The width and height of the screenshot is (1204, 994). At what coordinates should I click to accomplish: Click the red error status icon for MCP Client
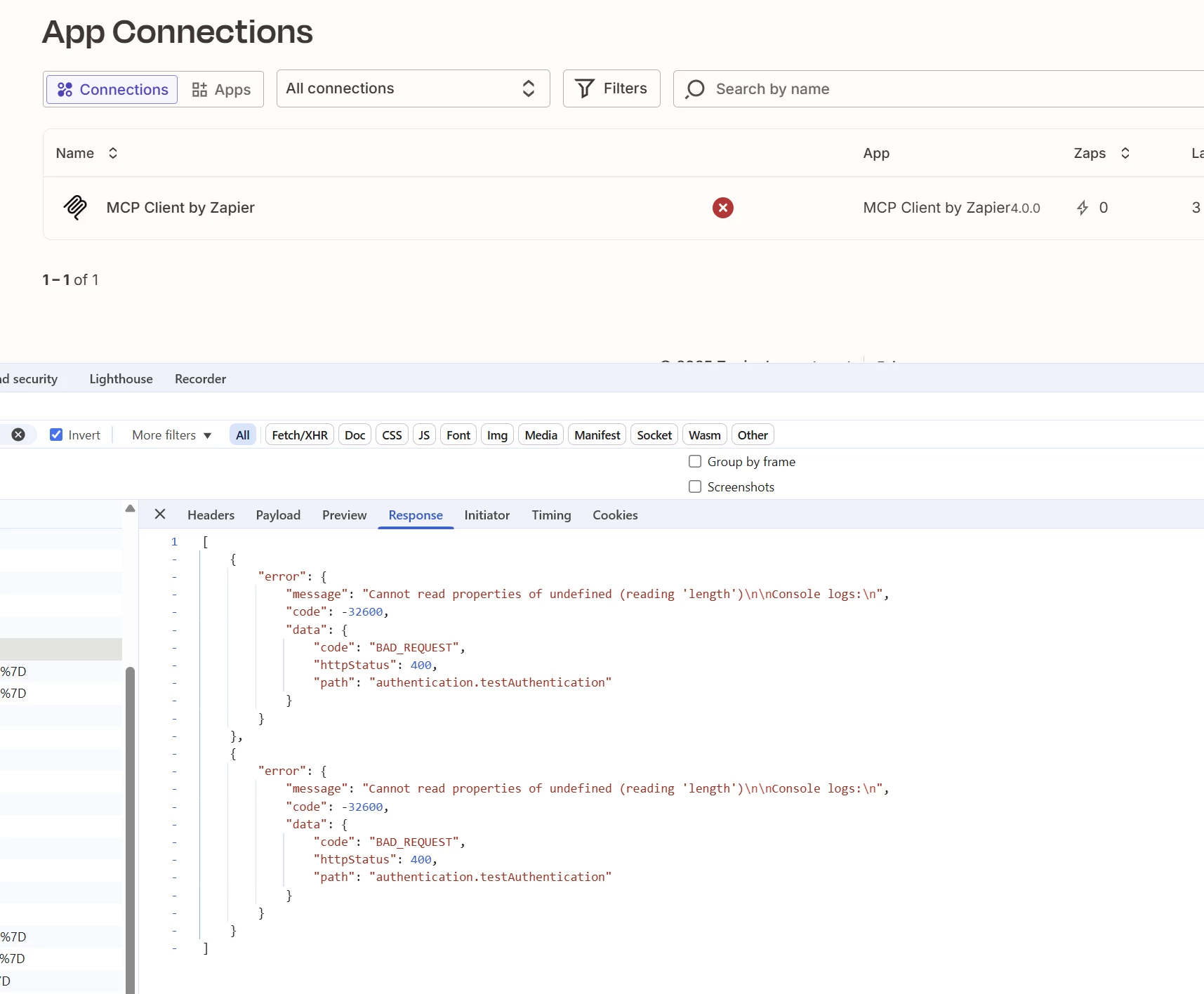pos(722,208)
